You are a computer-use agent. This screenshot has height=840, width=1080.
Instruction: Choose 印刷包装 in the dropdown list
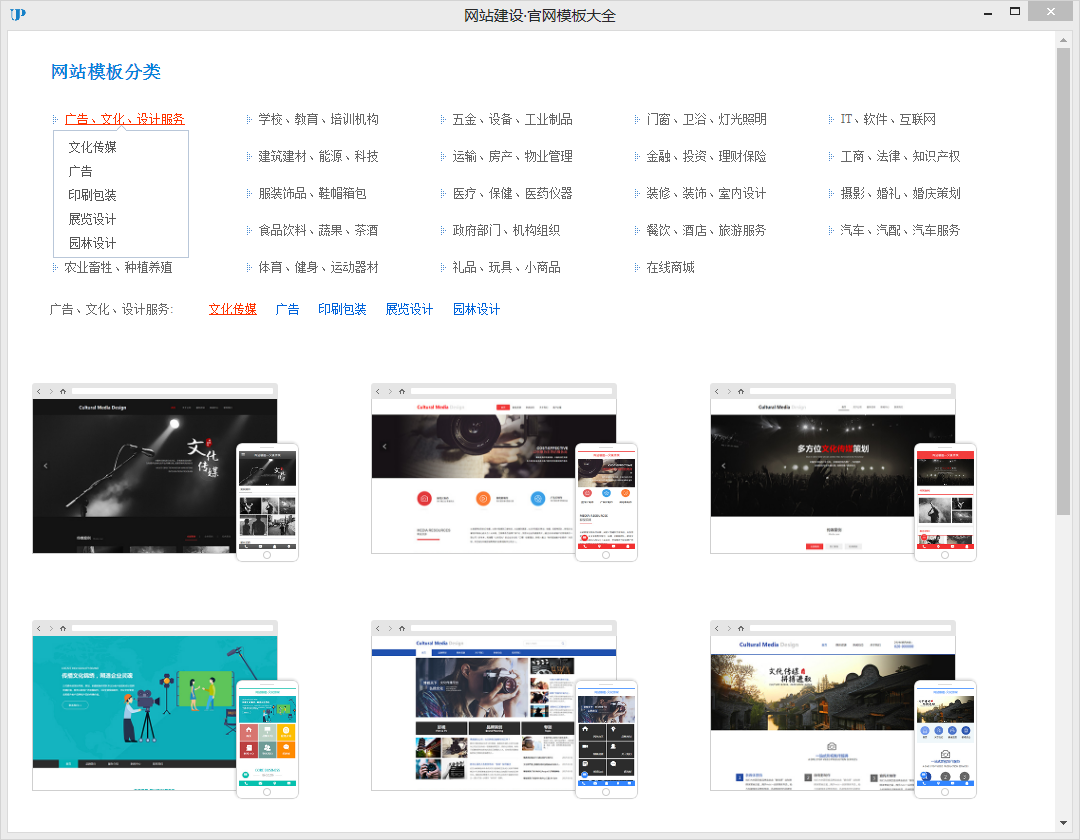click(x=92, y=195)
